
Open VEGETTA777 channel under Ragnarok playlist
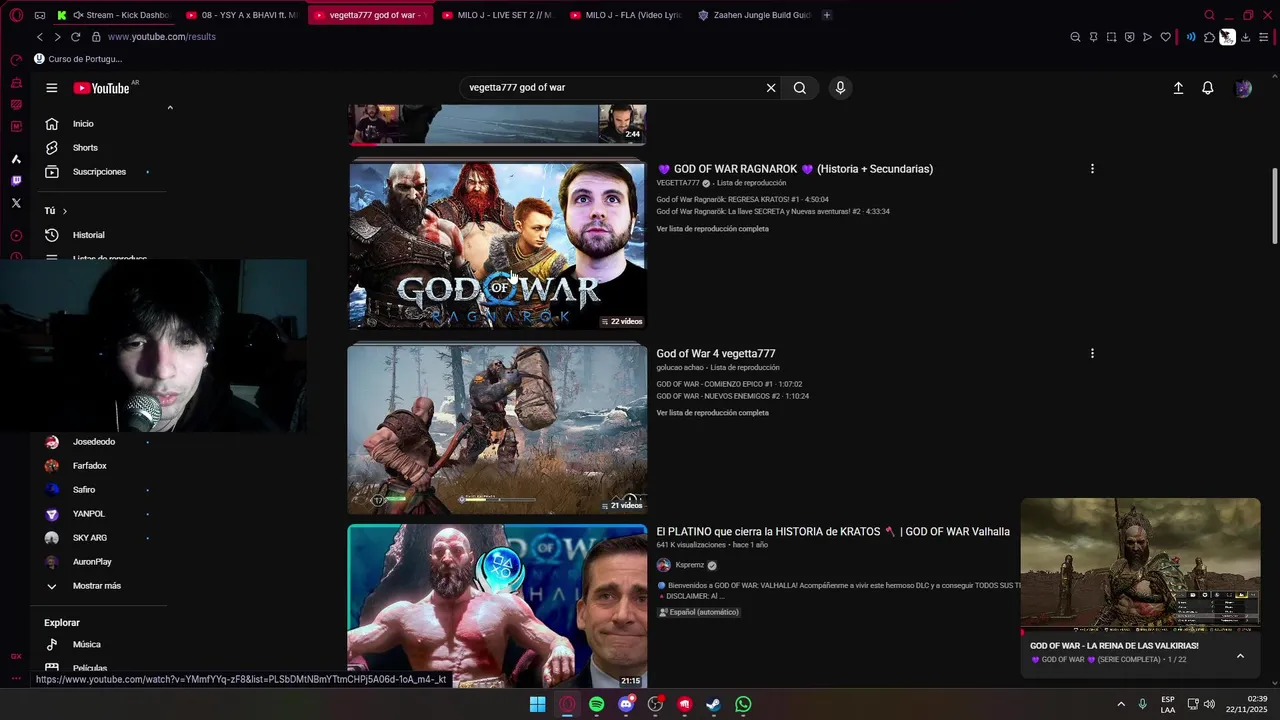pos(678,183)
